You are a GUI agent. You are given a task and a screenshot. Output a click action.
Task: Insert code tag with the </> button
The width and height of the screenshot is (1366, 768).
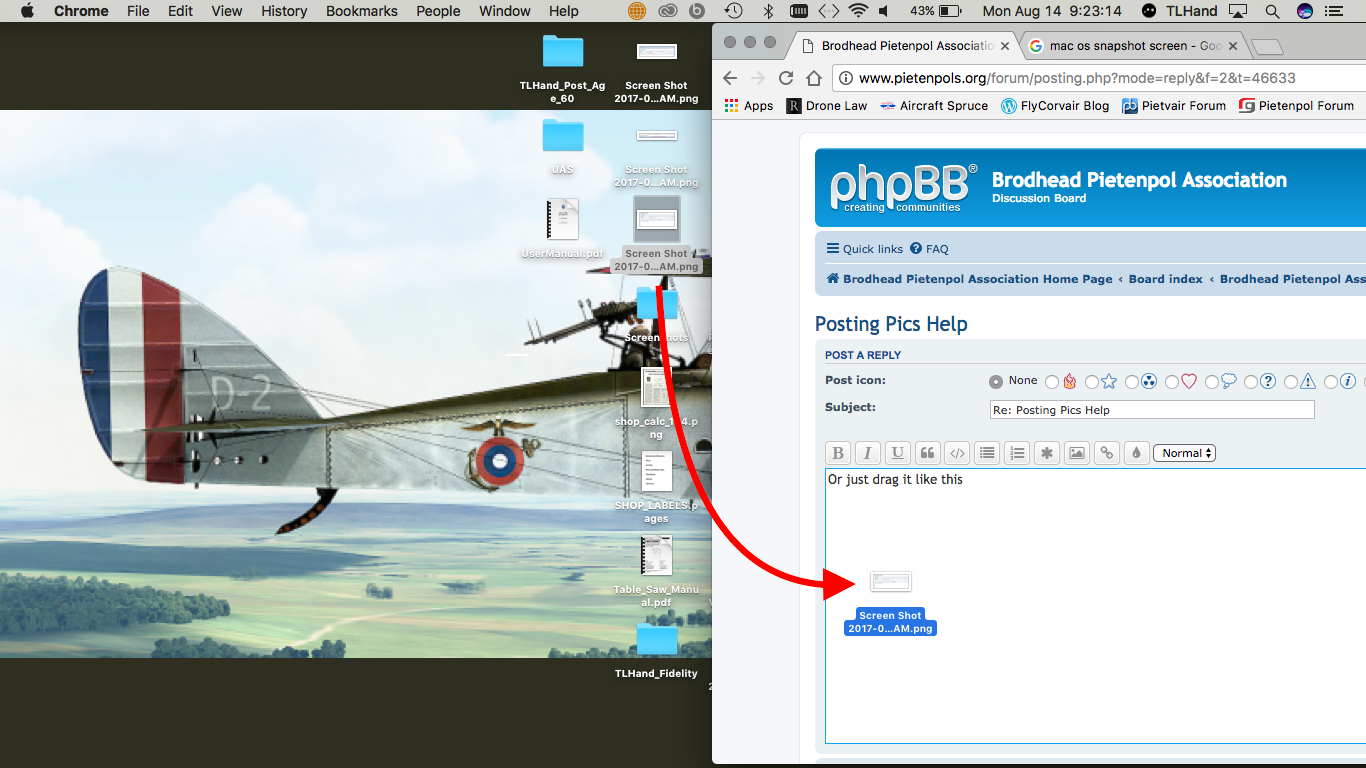click(957, 453)
